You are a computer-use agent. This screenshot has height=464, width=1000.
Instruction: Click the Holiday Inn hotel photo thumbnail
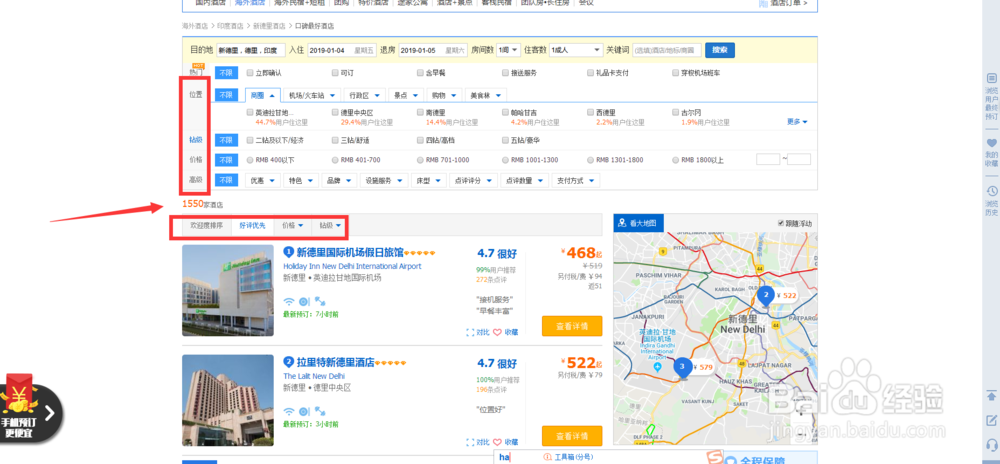228,291
